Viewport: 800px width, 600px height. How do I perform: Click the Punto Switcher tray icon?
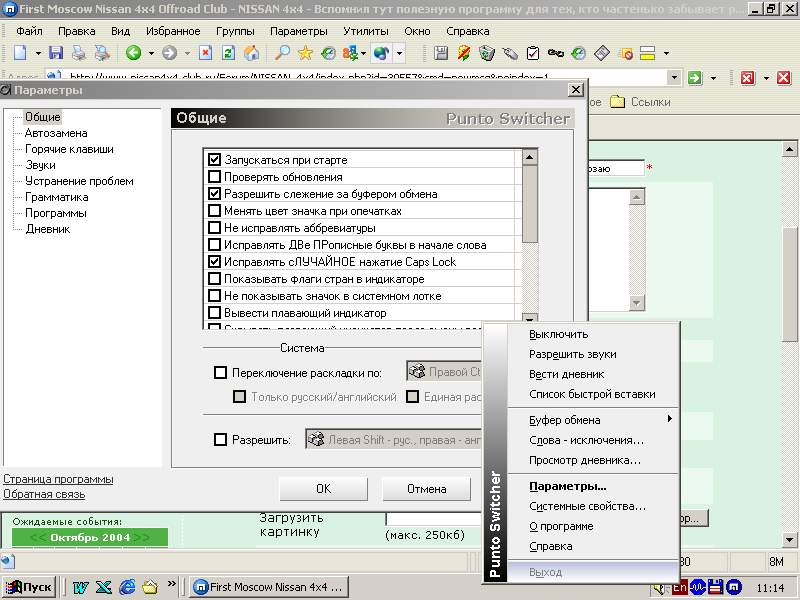[x=734, y=587]
